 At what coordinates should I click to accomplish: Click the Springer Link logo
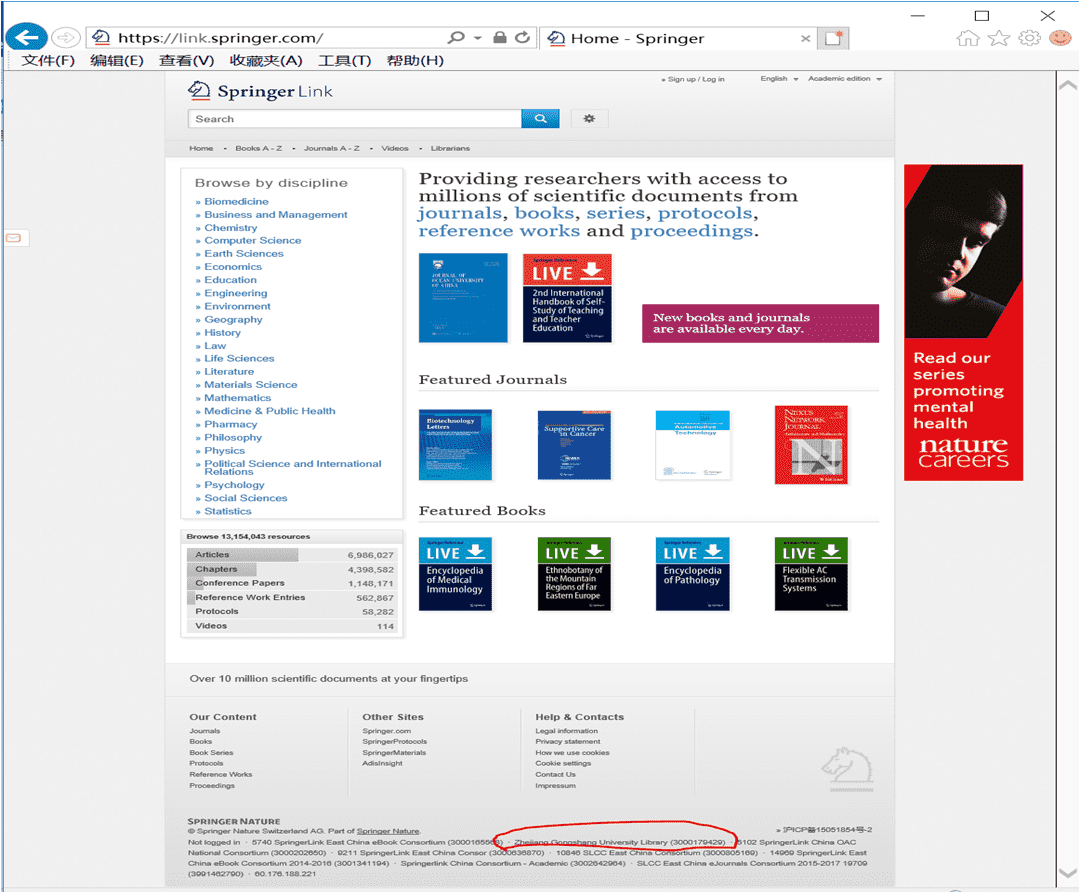pyautogui.click(x=261, y=92)
